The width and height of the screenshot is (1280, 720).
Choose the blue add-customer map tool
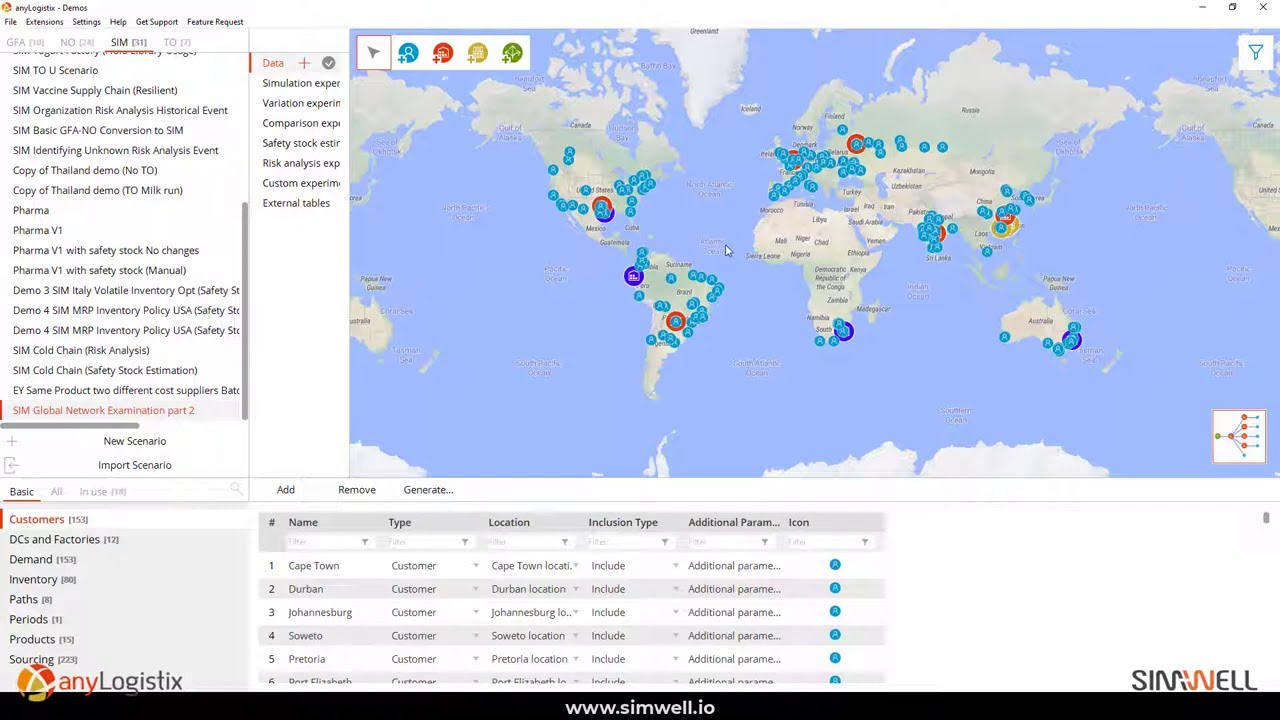tap(408, 53)
